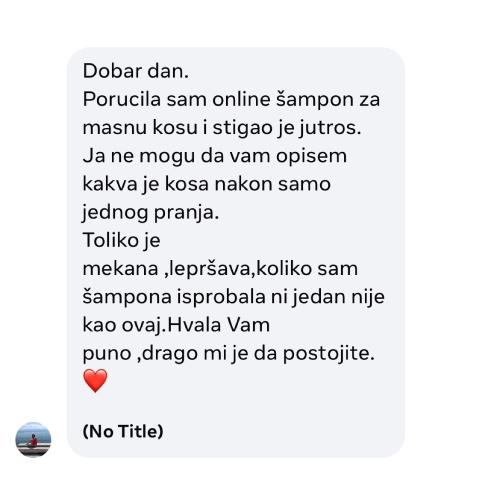Click the words 'kao ovaj' in message
Viewport: 500px width, 500px height.
click(122, 326)
